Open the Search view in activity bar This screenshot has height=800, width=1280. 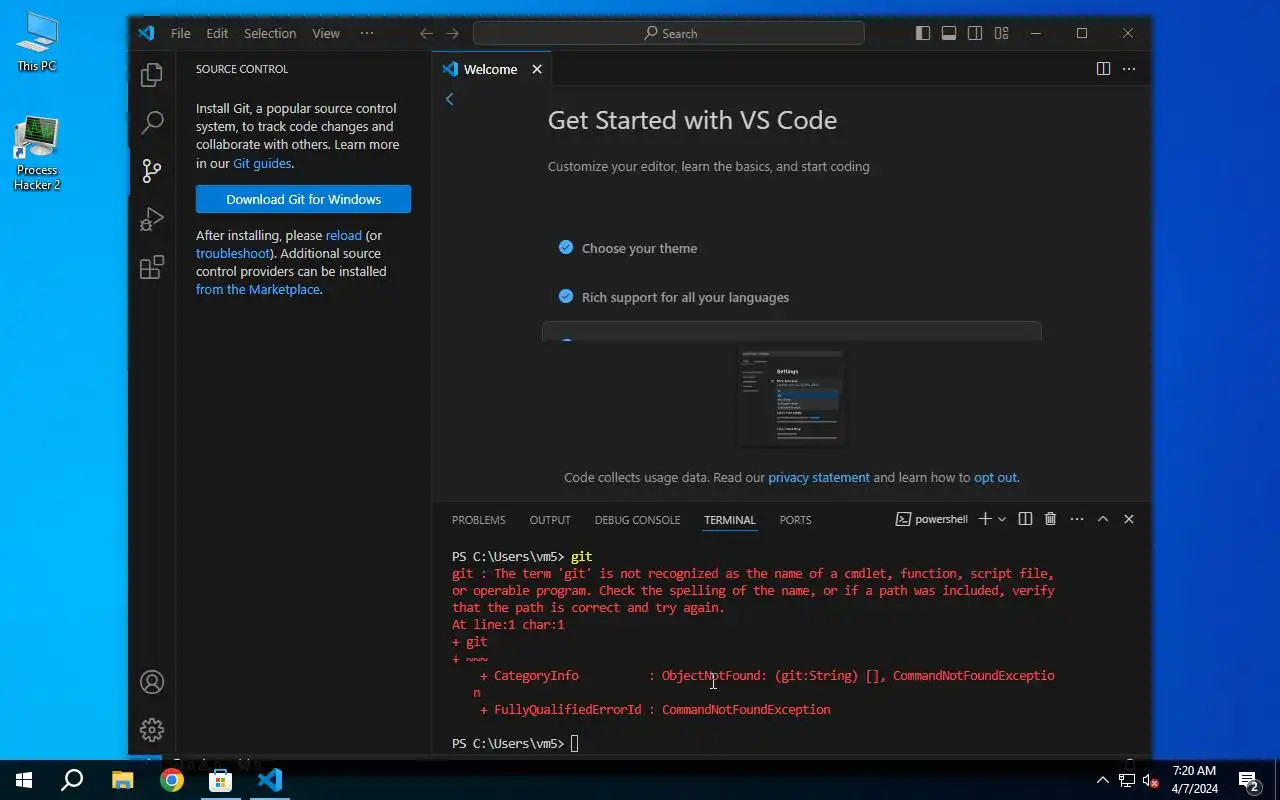(x=152, y=123)
